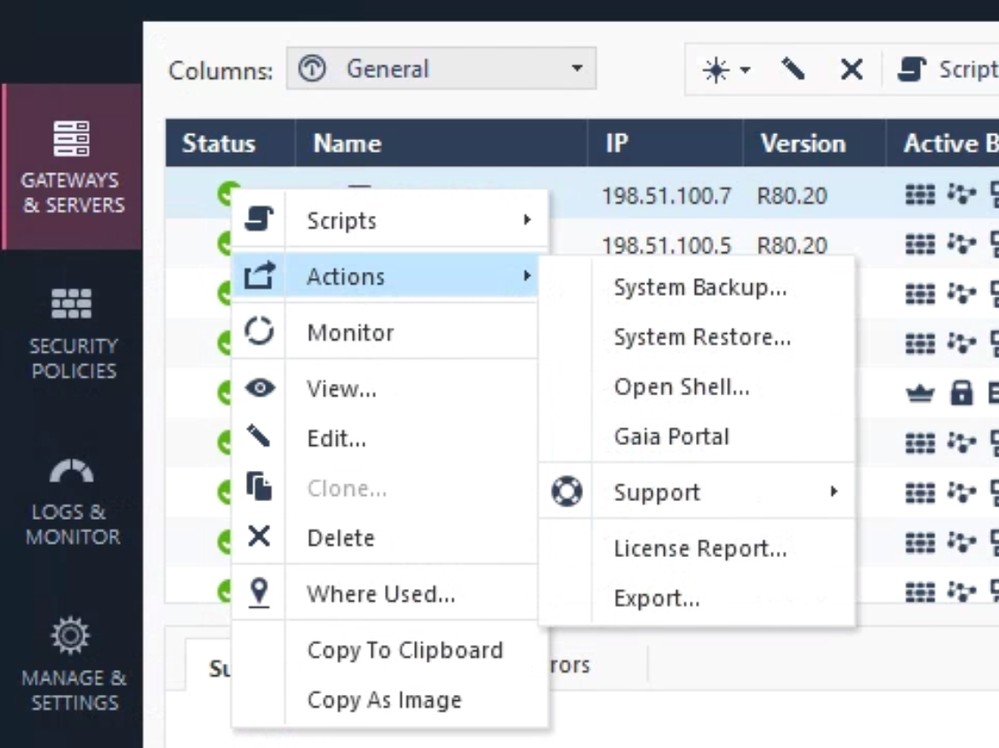
Task: Expand the Scripts submenu arrow
Action: pyautogui.click(x=527, y=220)
